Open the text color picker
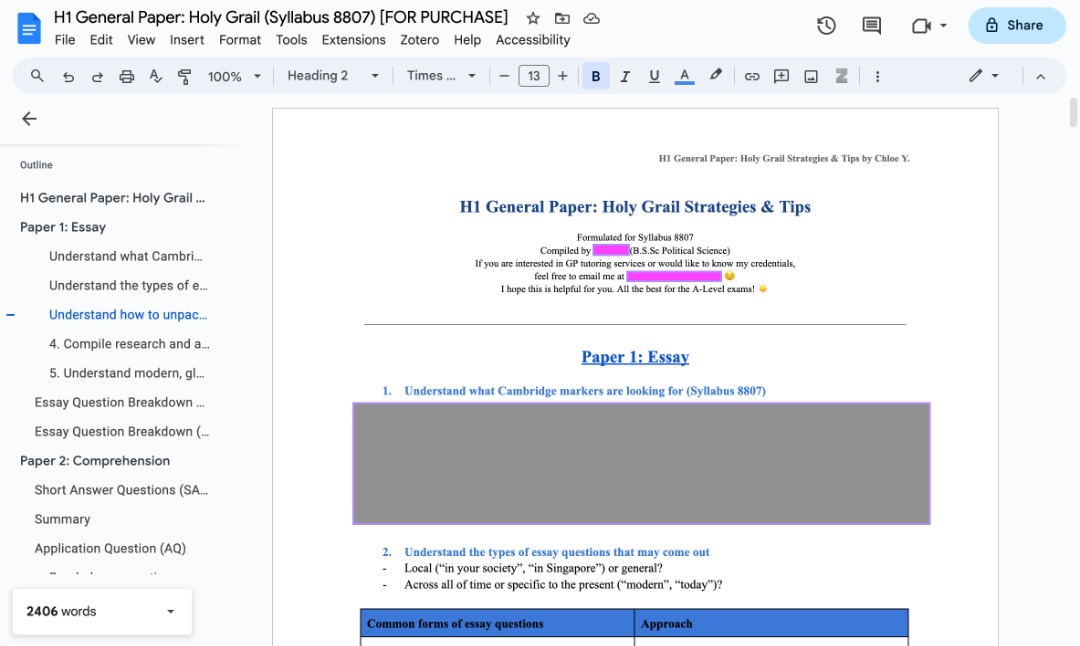The height and width of the screenshot is (646, 1080). click(684, 76)
